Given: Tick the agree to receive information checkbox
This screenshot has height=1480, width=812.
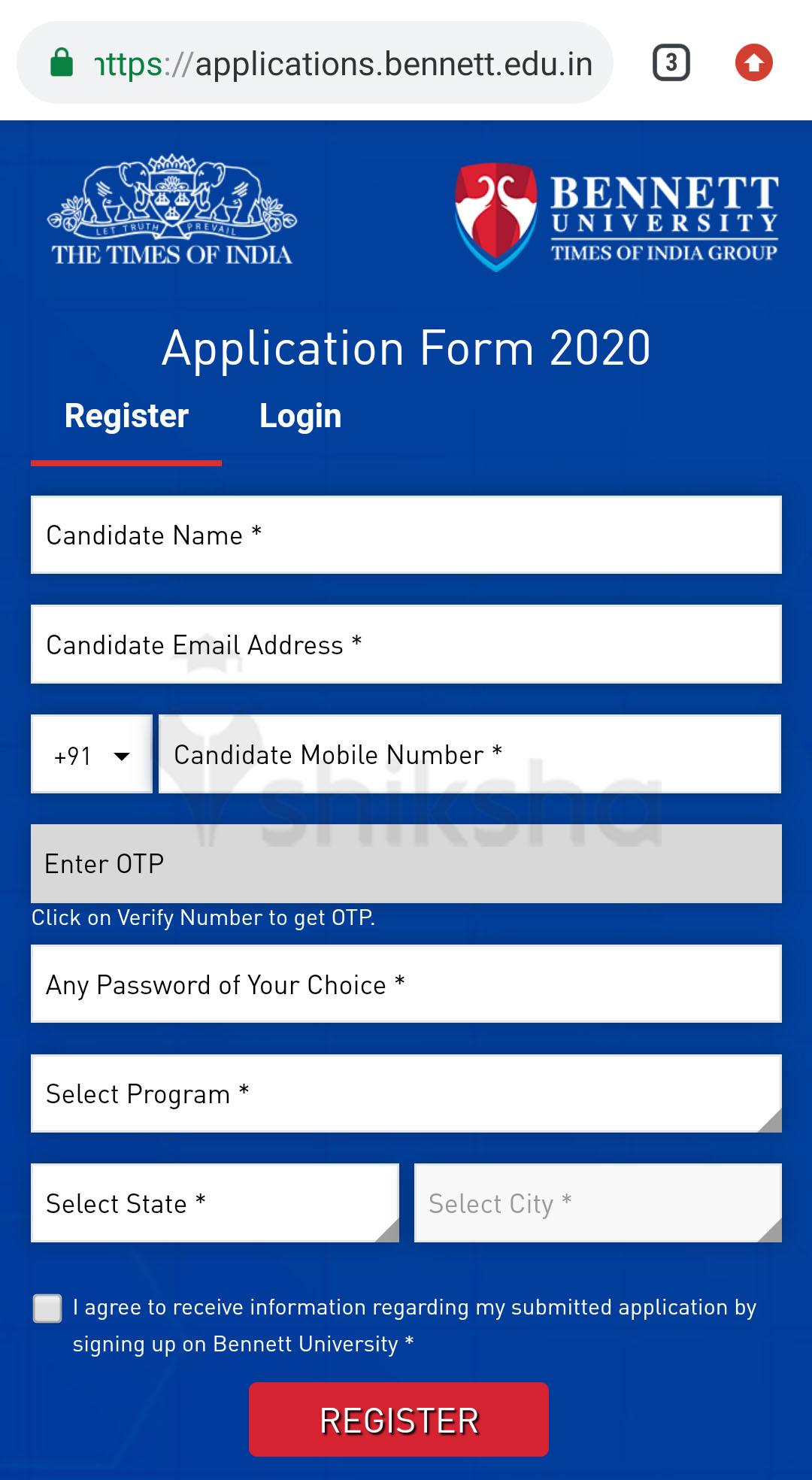Looking at the screenshot, I should coord(47,1309).
